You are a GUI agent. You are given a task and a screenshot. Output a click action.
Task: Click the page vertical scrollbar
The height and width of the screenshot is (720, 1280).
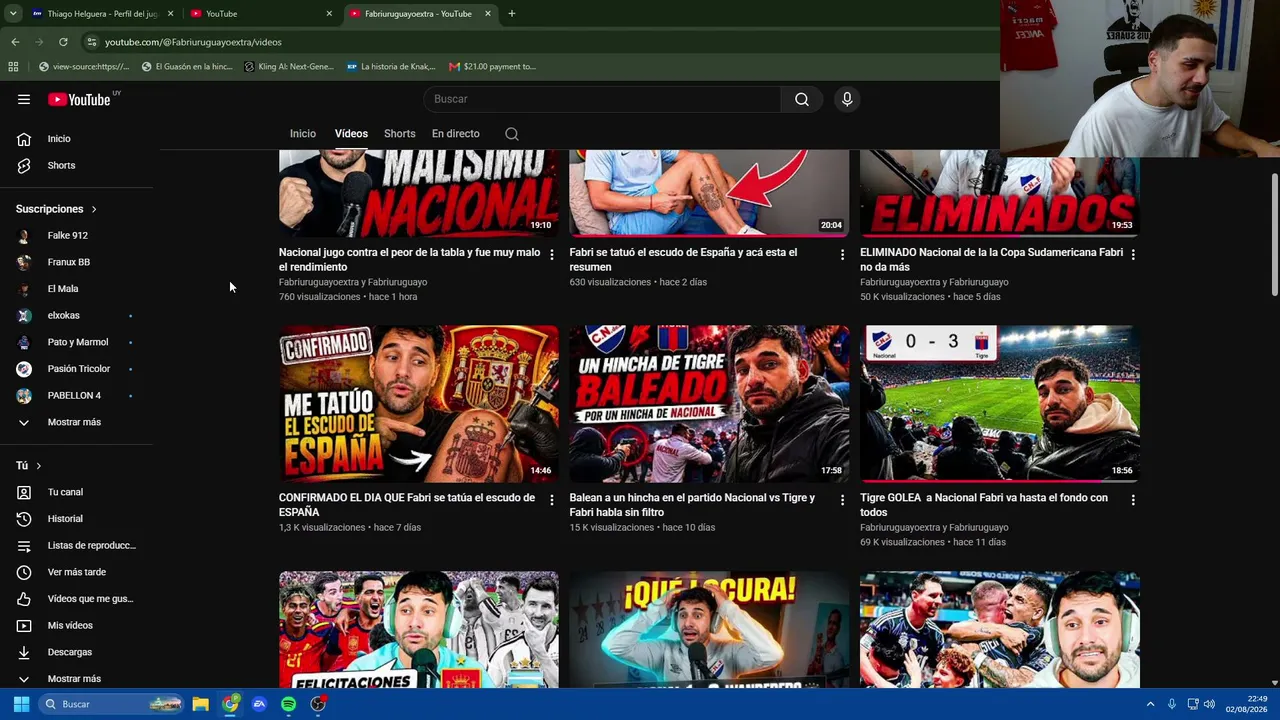tap(1274, 235)
